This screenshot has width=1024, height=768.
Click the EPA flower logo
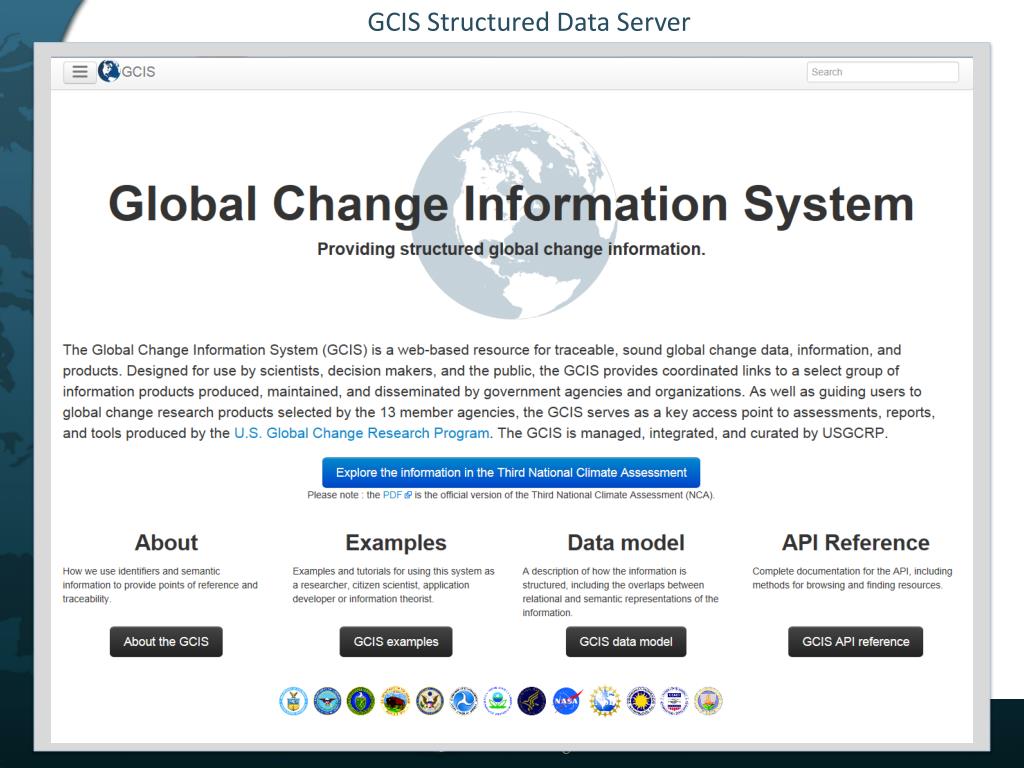pos(498,701)
